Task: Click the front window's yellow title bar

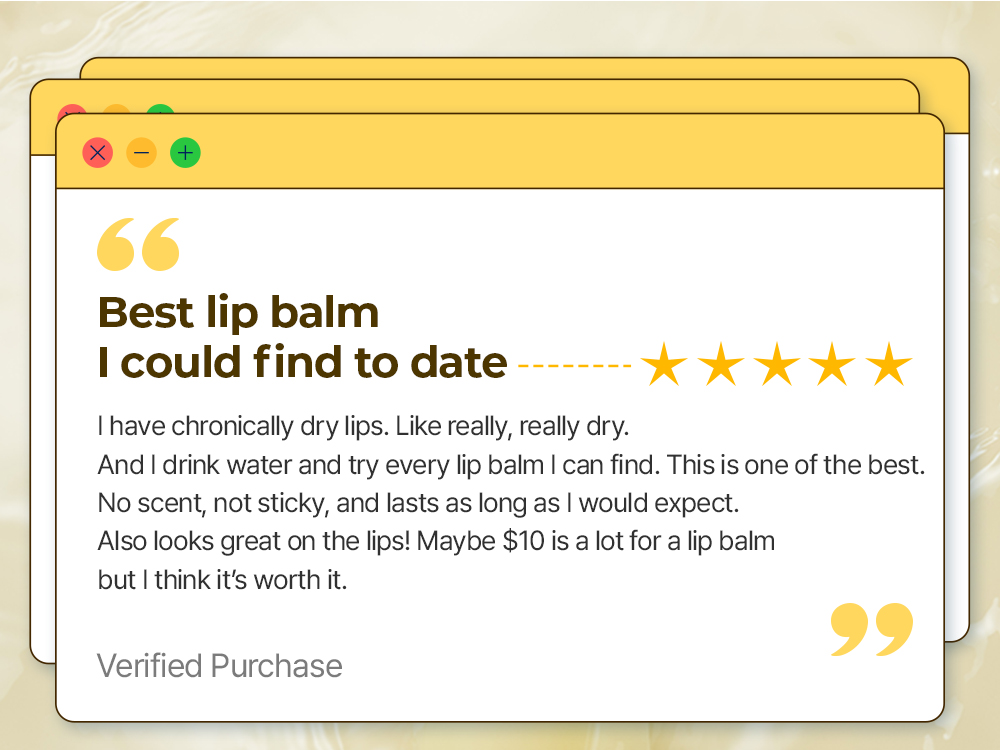Action: [x=560, y=153]
